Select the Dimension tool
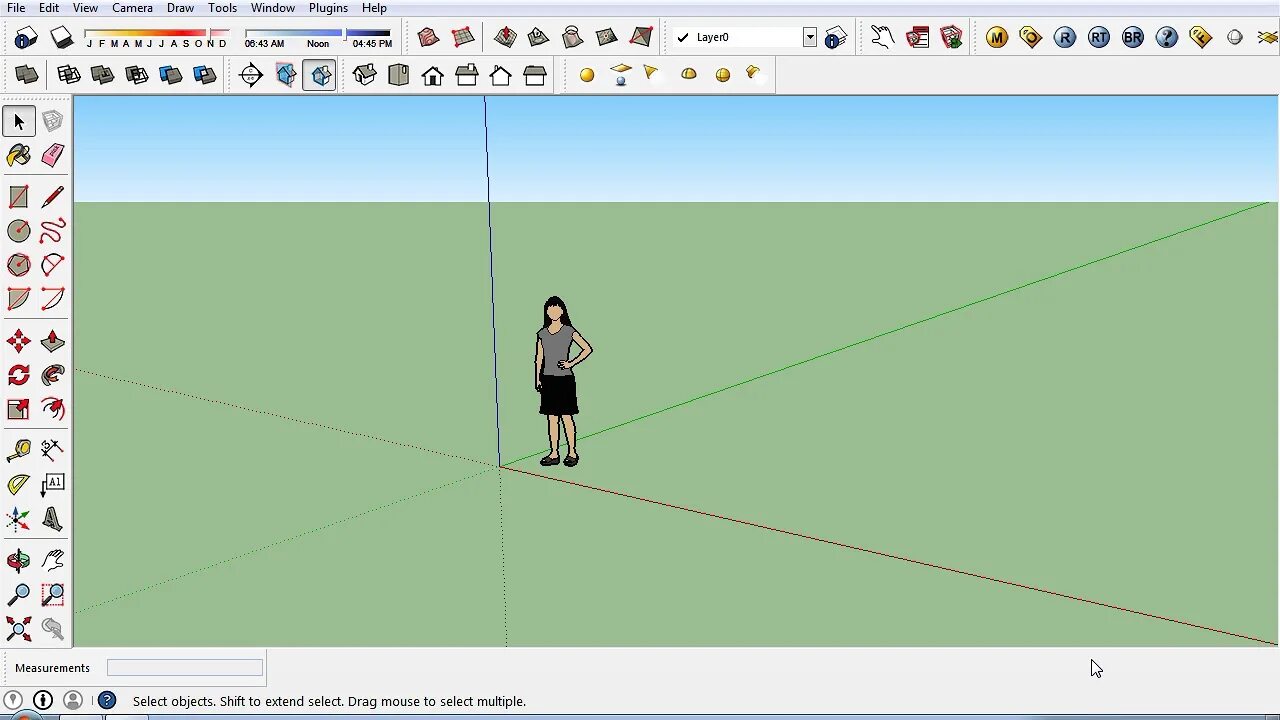1280x720 pixels. coord(53,451)
